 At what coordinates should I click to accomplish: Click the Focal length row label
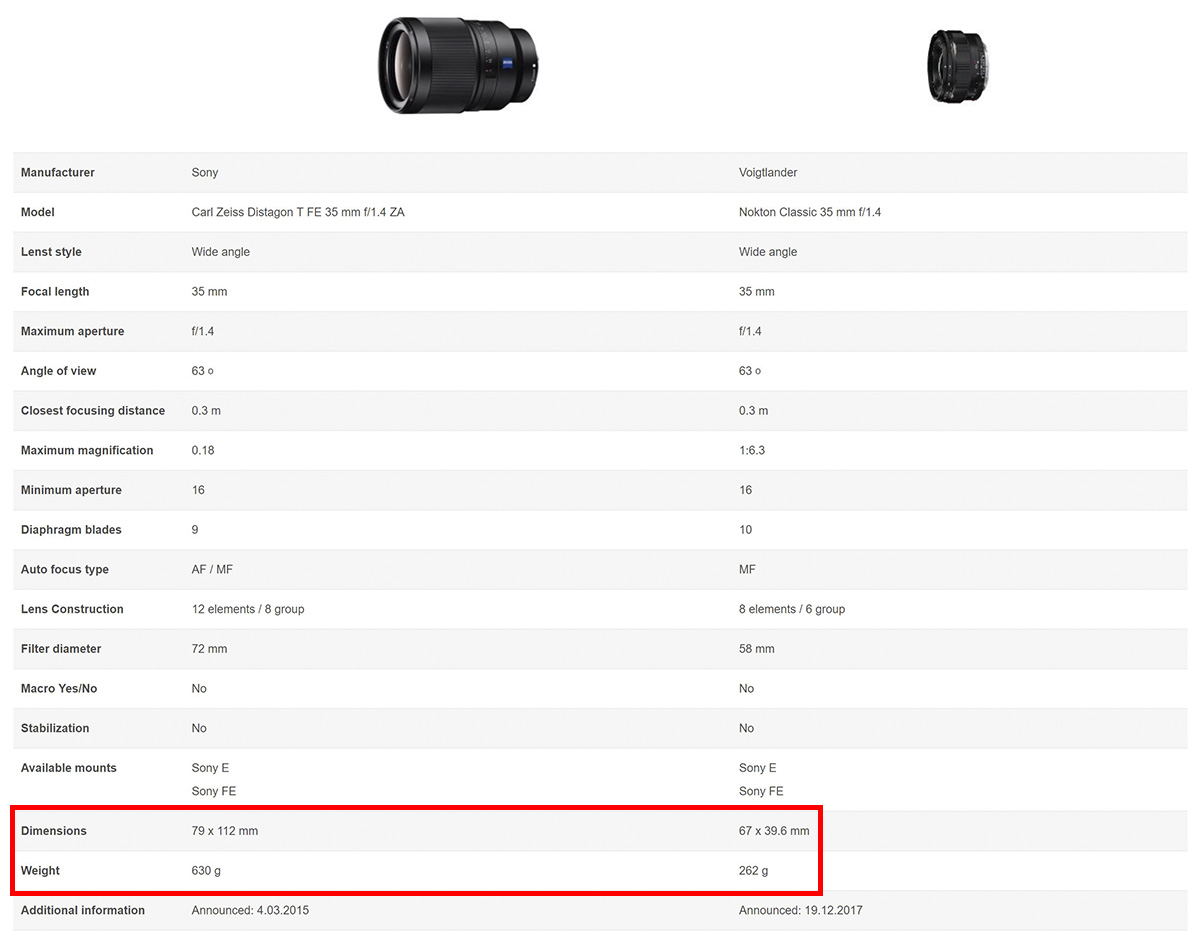point(55,292)
